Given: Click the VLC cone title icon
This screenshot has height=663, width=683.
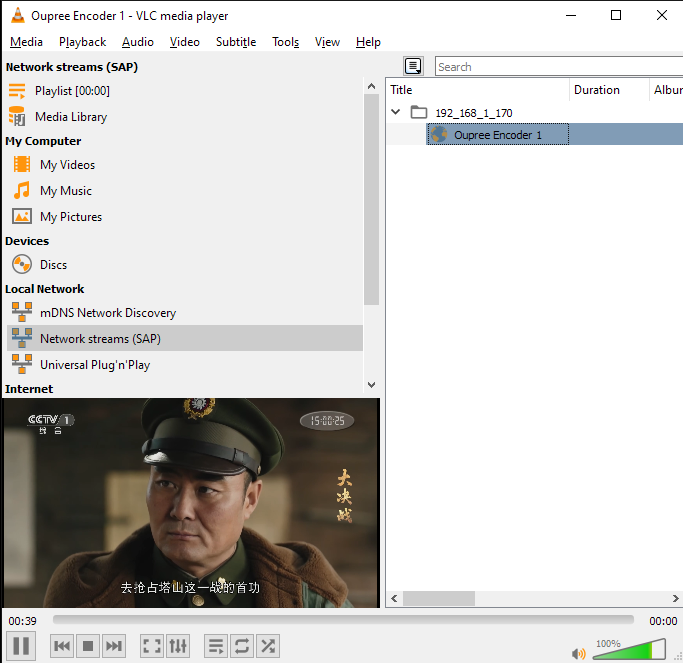Looking at the screenshot, I should tap(17, 15).
